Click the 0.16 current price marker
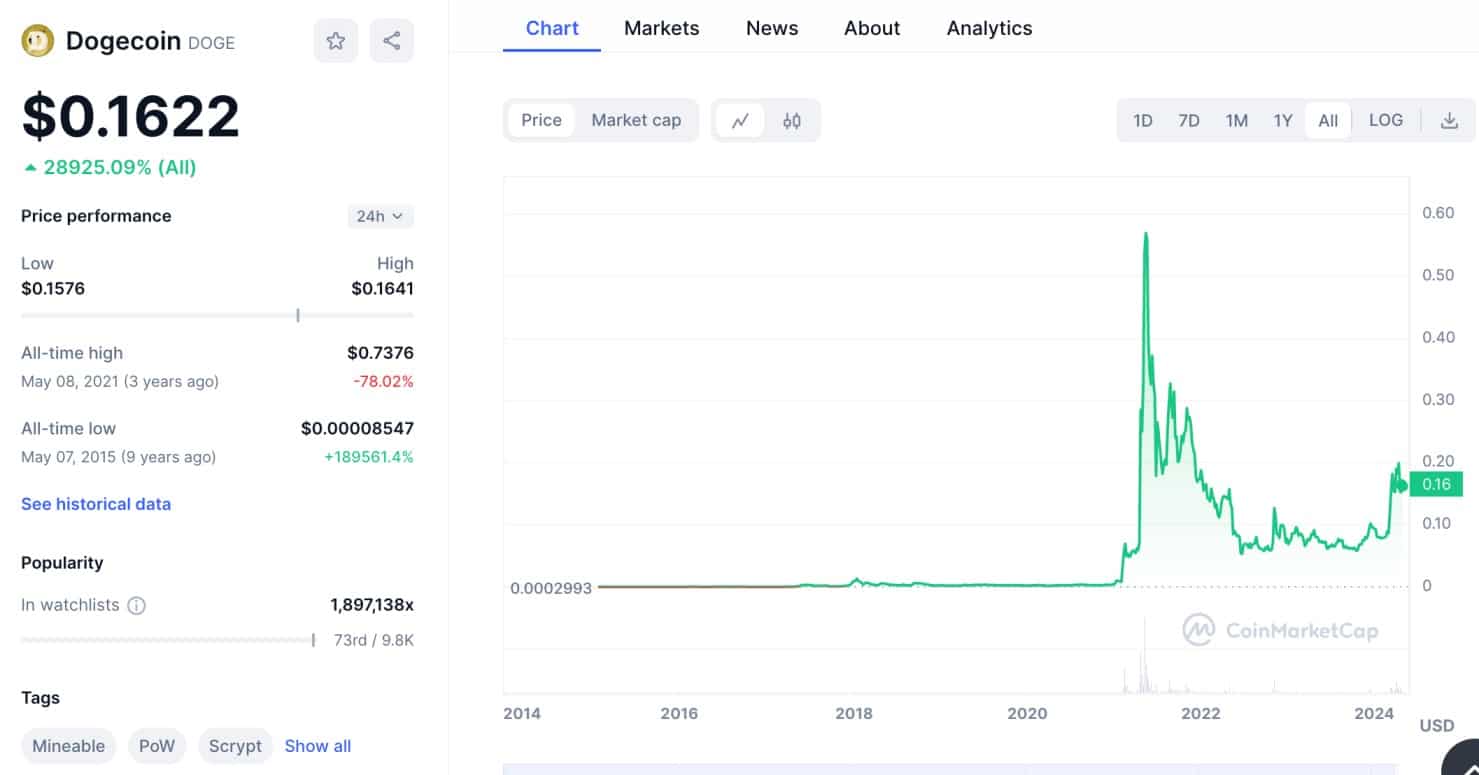 1436,485
